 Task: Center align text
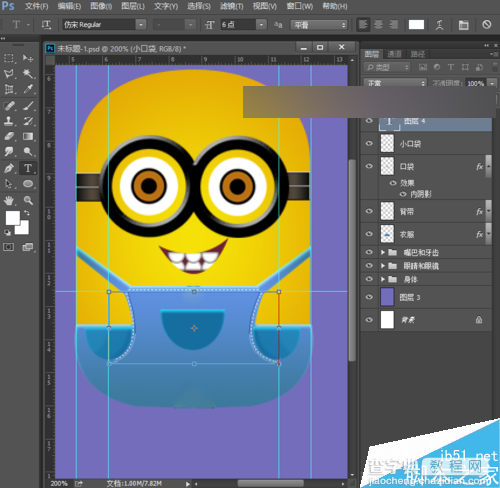tap(378, 25)
